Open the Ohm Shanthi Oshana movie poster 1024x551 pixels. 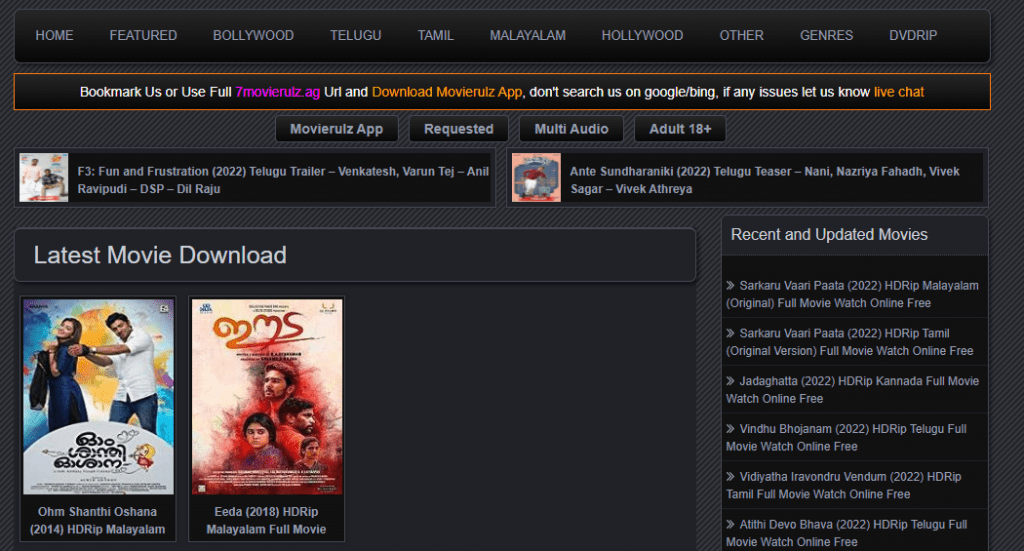pyautogui.click(x=99, y=396)
